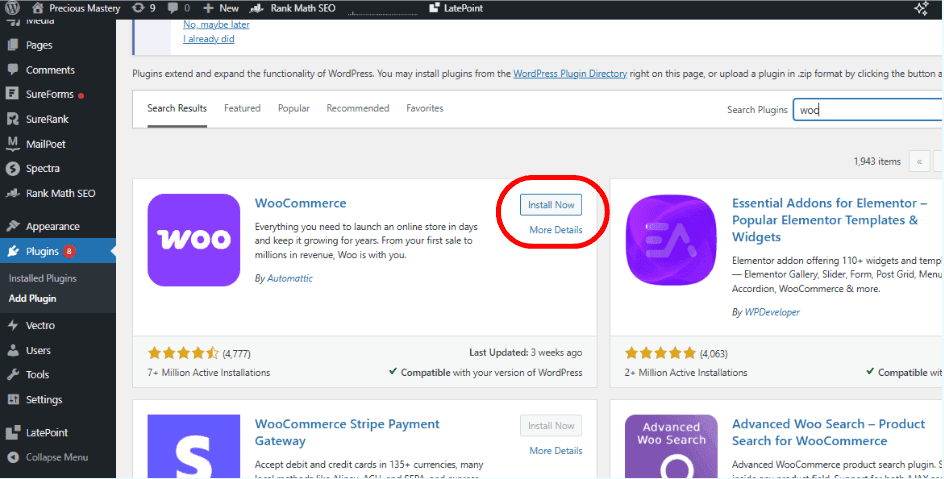The height and width of the screenshot is (479, 944).
Task: Switch to the Popular tab
Action: coord(294,108)
